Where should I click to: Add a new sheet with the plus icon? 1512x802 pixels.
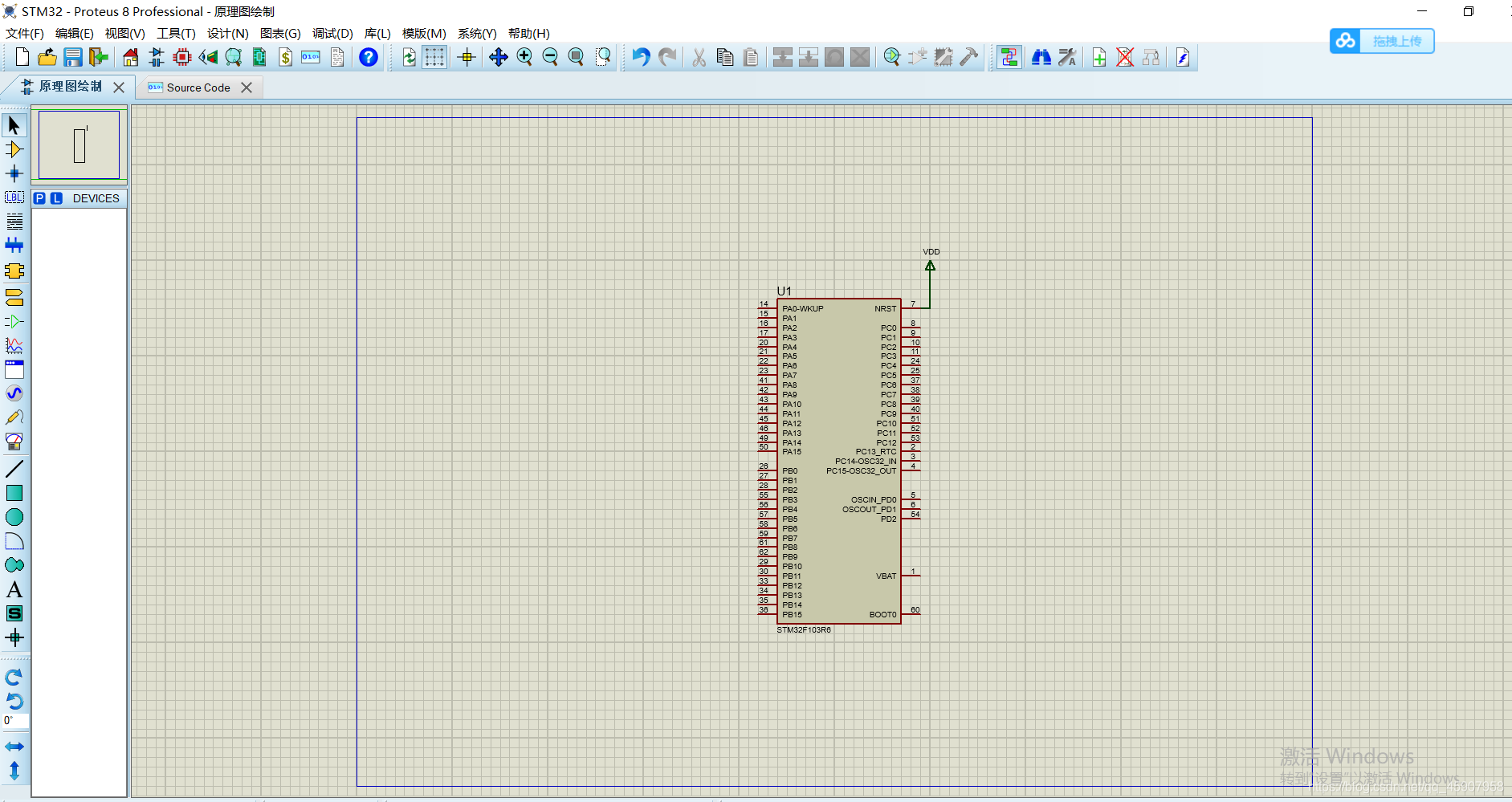pyautogui.click(x=1099, y=57)
